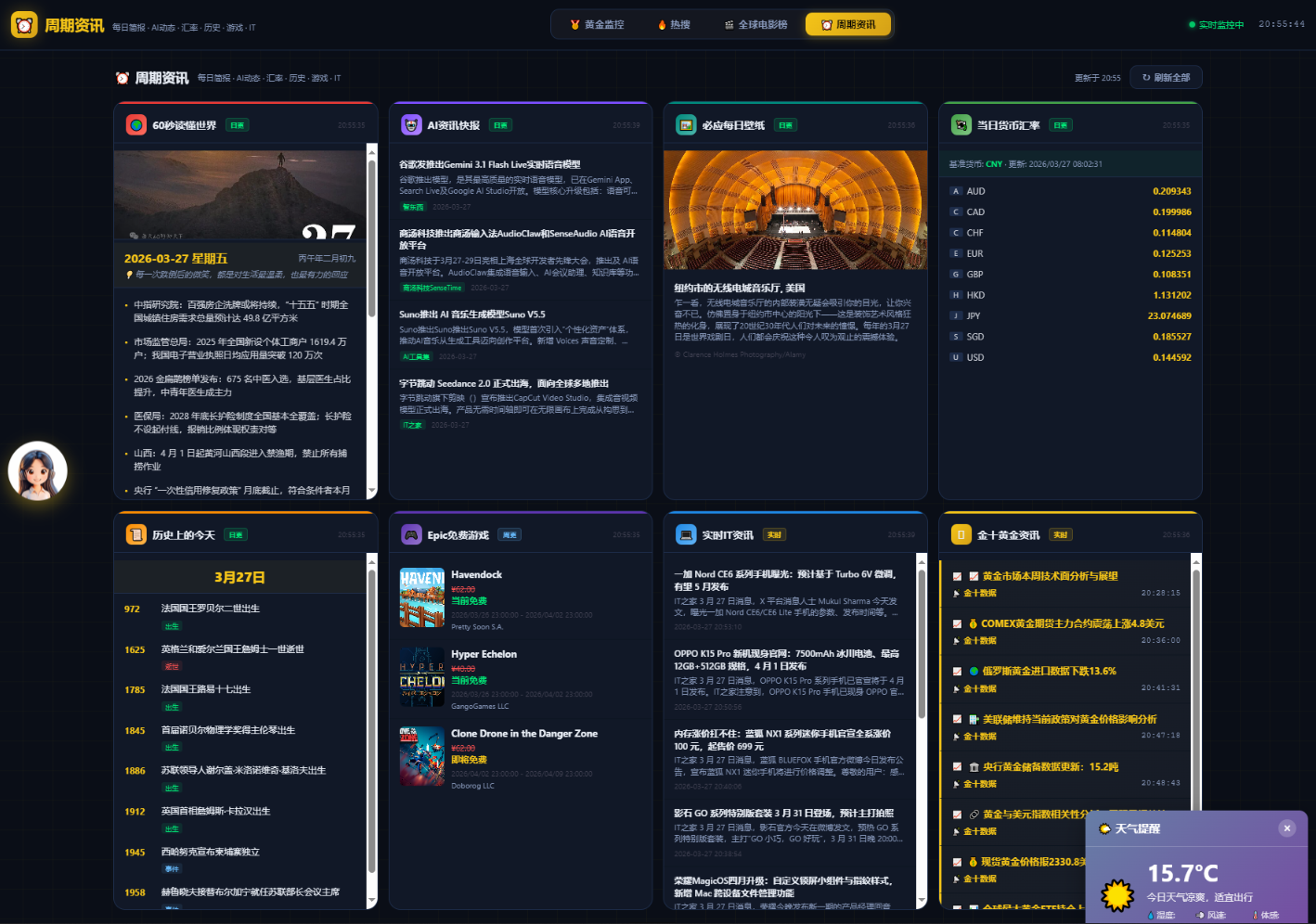1316x924 pixels.
Task: Click the 60秒读懂世界 card icon
Action: click(136, 125)
